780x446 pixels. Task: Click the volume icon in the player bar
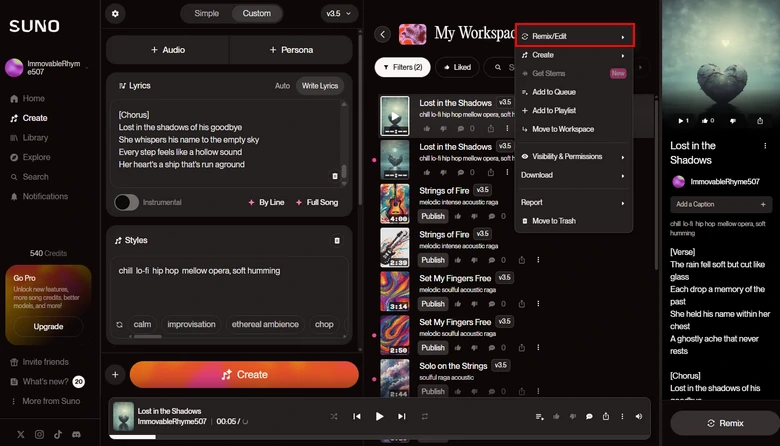click(x=639, y=416)
